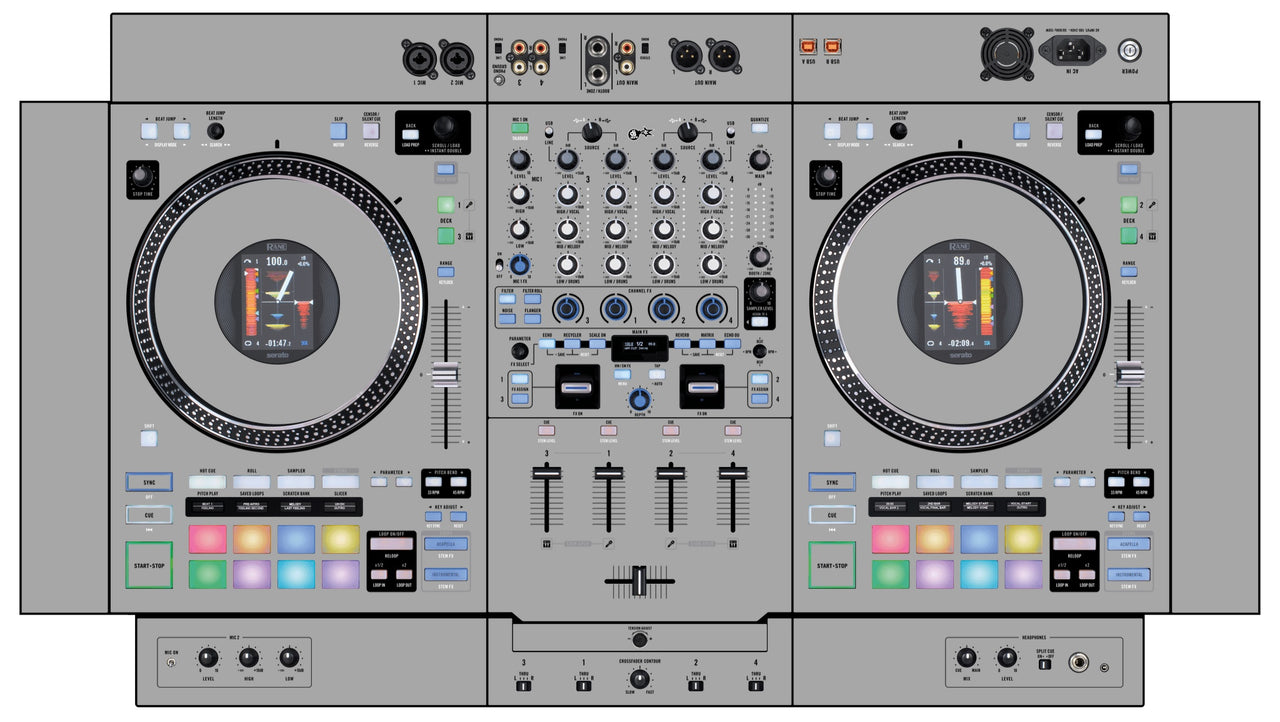Select the ECHO main FX button

(x=547, y=343)
